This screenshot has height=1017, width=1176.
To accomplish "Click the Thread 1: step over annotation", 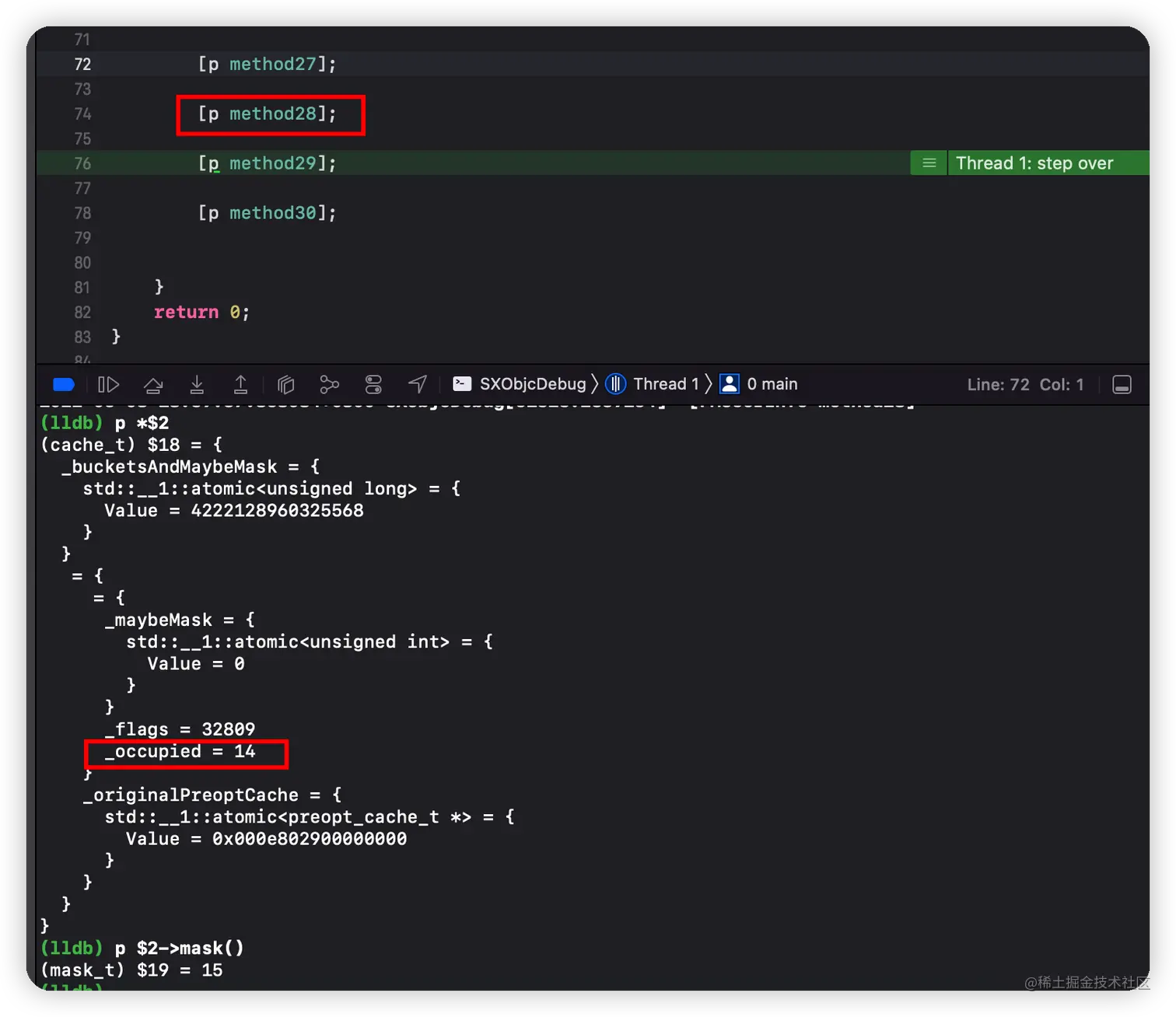I will click(1034, 163).
